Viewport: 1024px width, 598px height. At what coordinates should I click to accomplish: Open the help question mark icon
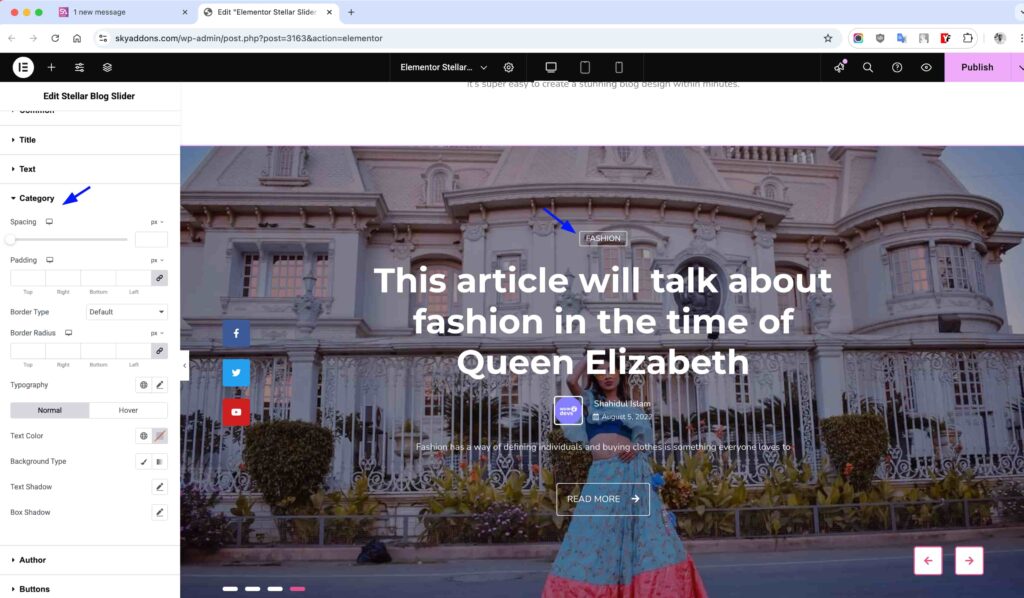point(897,67)
